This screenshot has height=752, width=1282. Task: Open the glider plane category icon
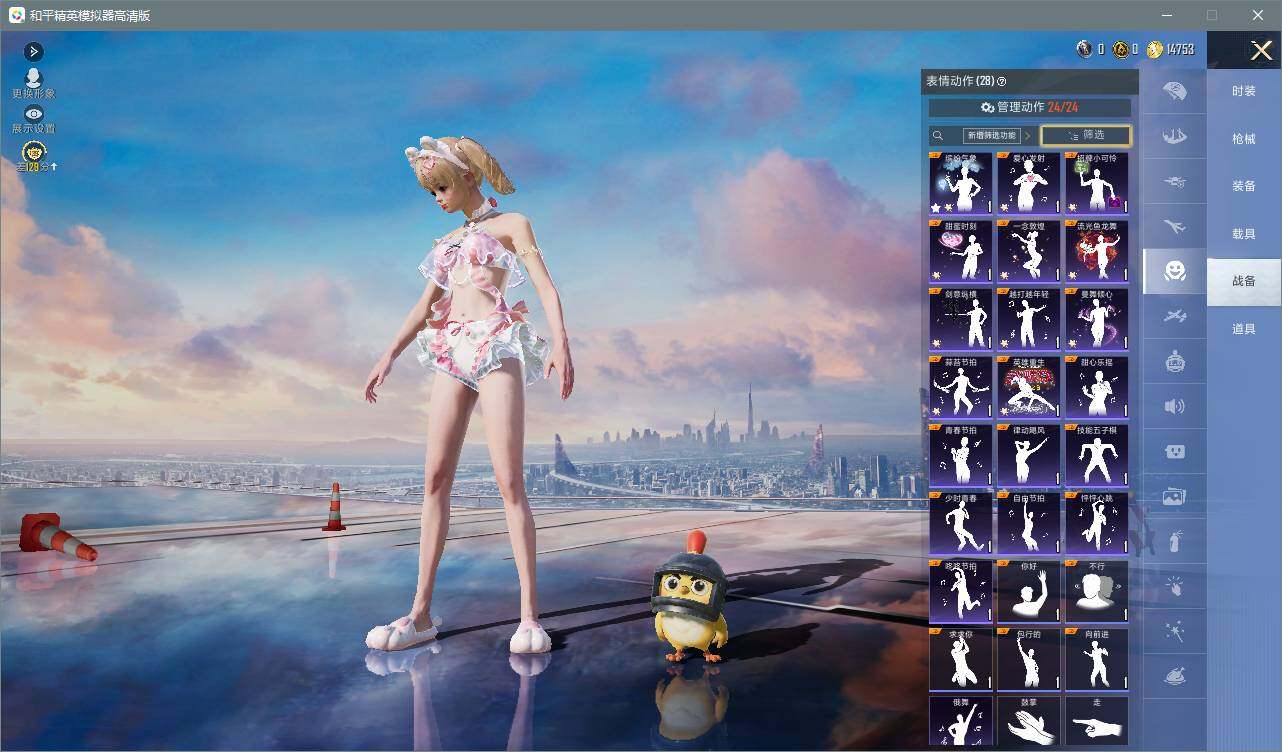coord(1175,317)
